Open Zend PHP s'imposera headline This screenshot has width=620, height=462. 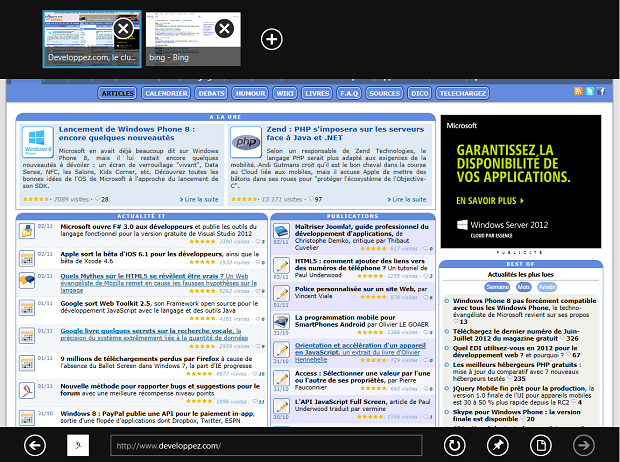coord(345,133)
